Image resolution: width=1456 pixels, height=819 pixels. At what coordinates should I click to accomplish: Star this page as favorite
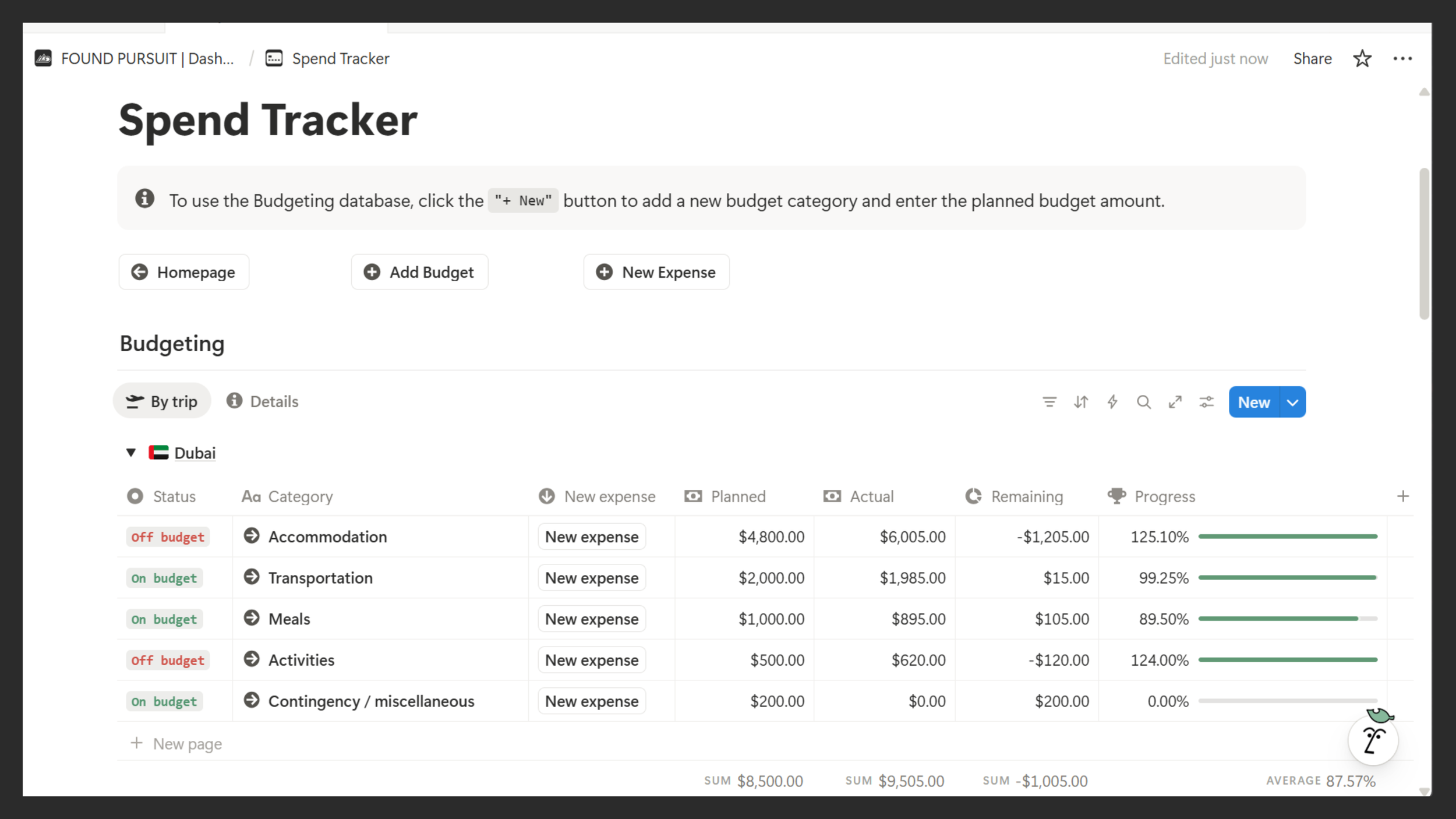(x=1362, y=59)
